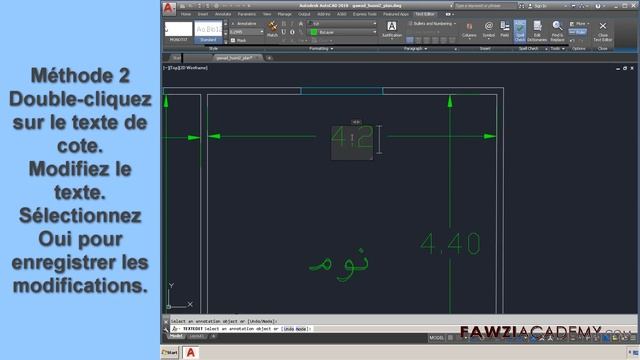Screen dimensions: 640x360
Task: Open the Output ribbon tab
Action: click(304, 14)
